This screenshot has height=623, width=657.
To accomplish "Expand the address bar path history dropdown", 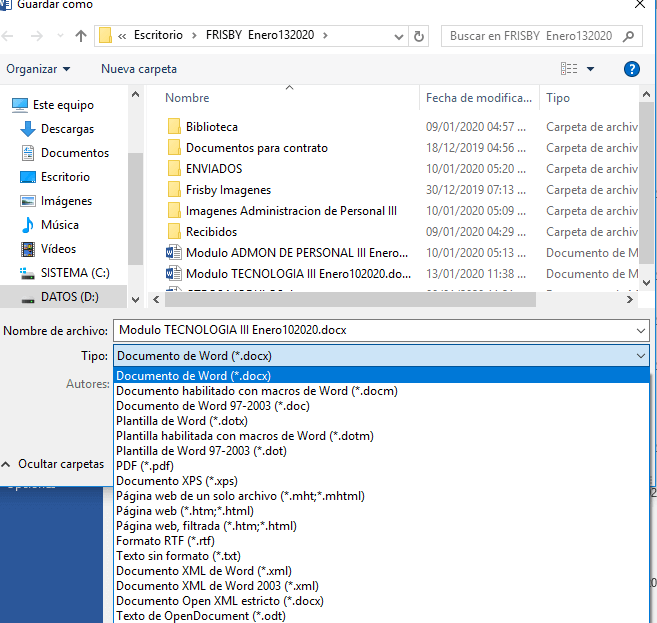I will [x=398, y=37].
